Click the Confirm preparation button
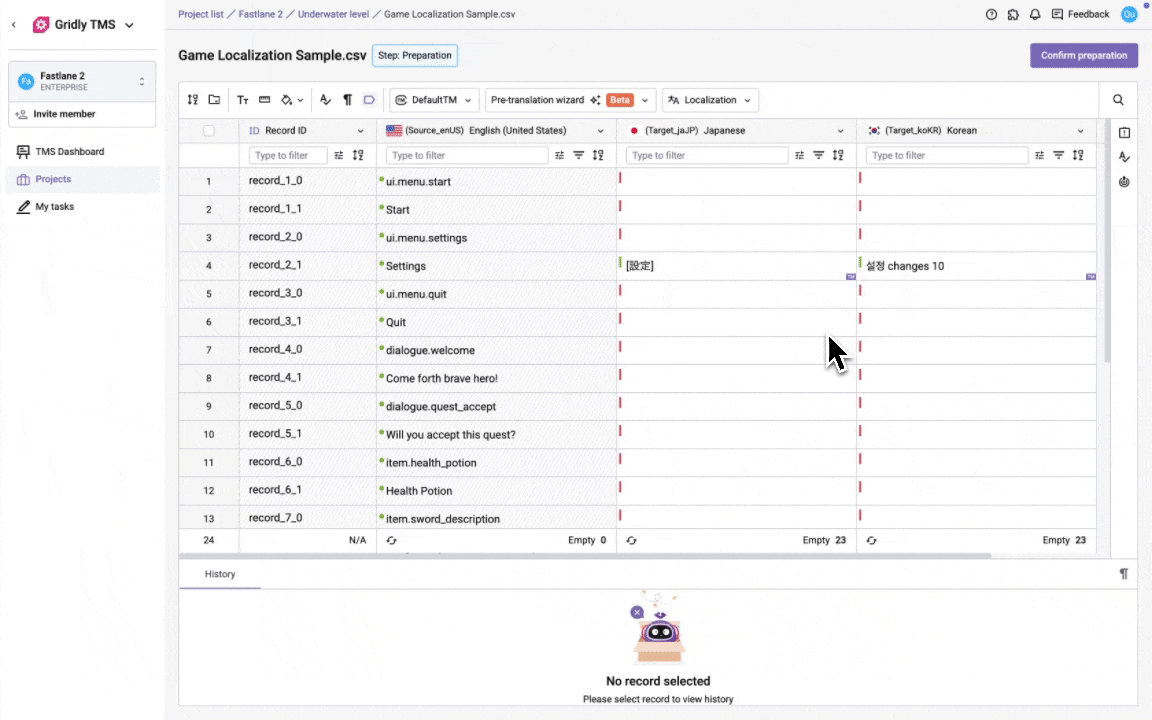The image size is (1152, 720). pos(1084,55)
